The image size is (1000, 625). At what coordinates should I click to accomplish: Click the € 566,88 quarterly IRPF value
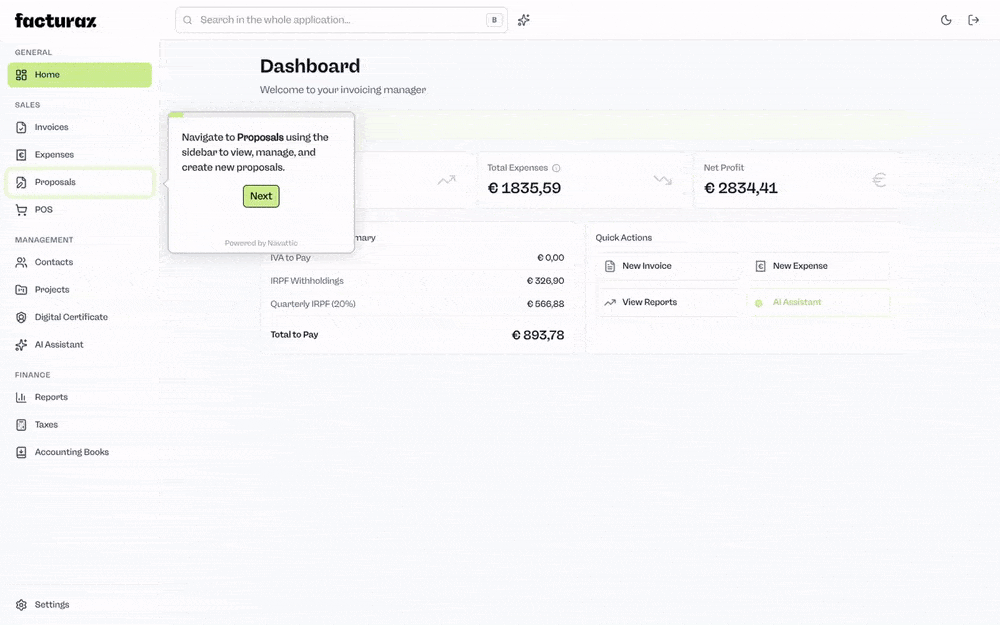click(545, 304)
